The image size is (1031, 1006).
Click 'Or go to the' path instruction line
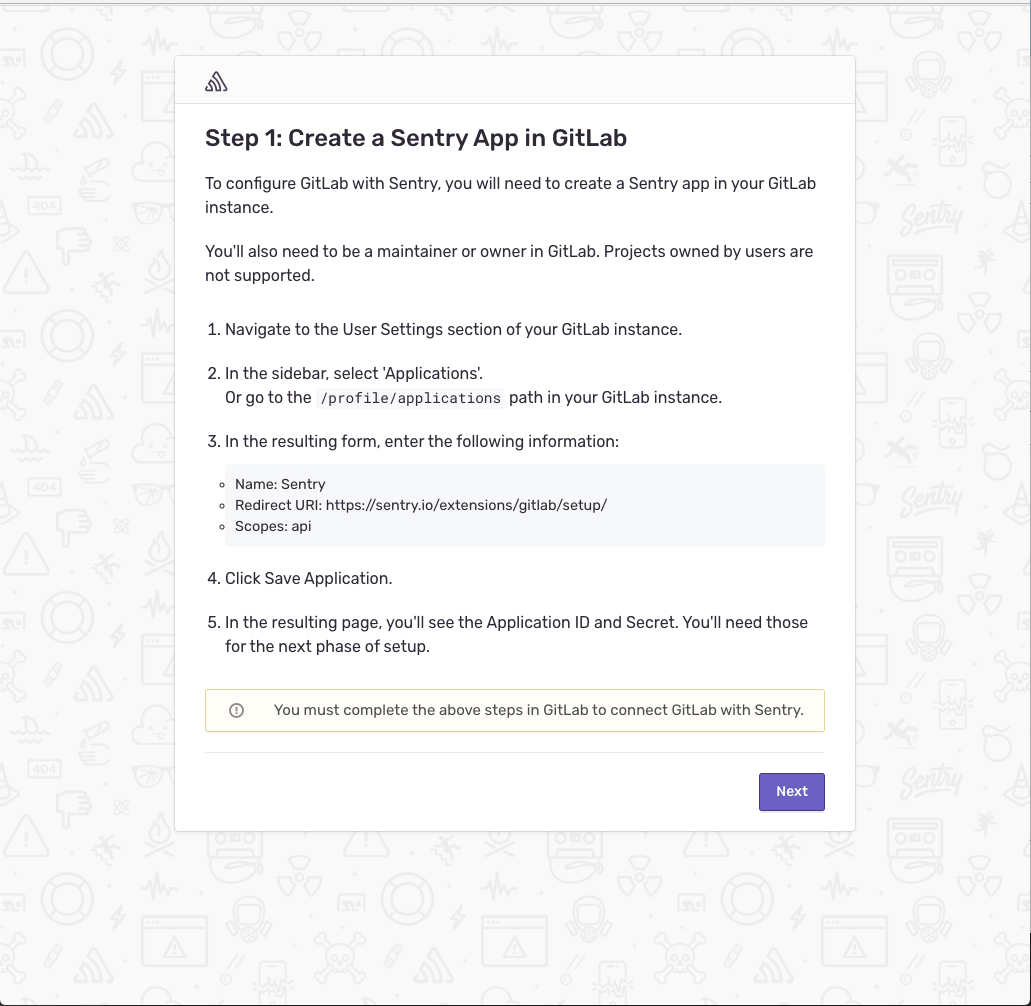(x=268, y=398)
